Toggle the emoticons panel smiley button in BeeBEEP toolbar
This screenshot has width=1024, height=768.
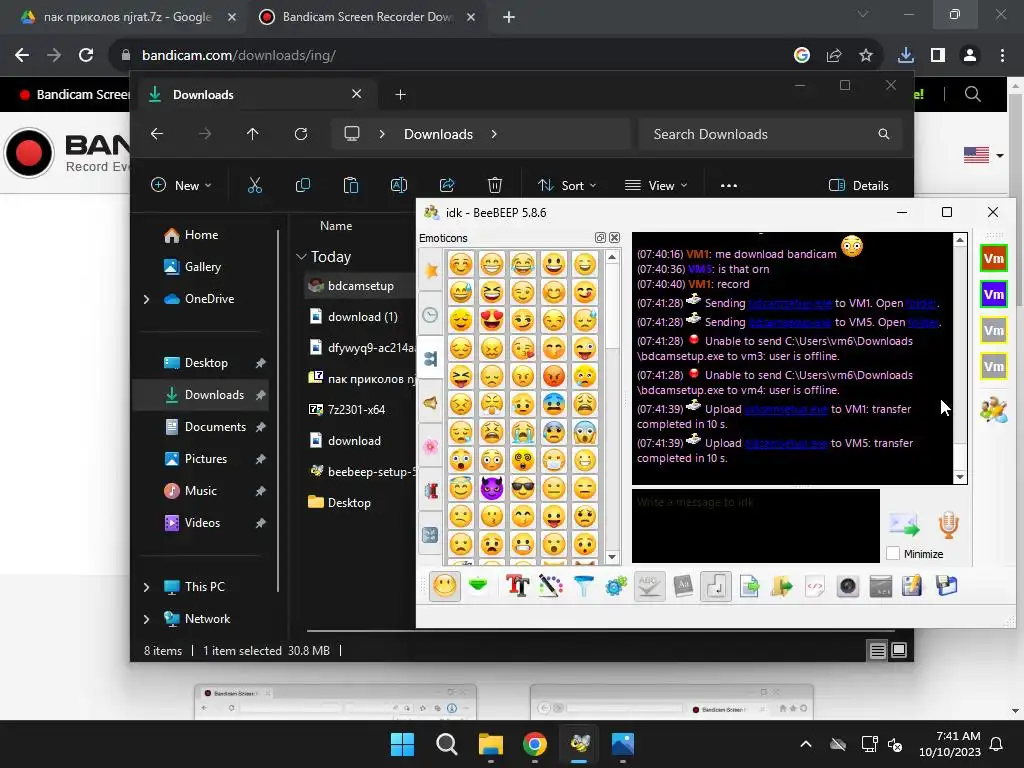pyautogui.click(x=445, y=586)
